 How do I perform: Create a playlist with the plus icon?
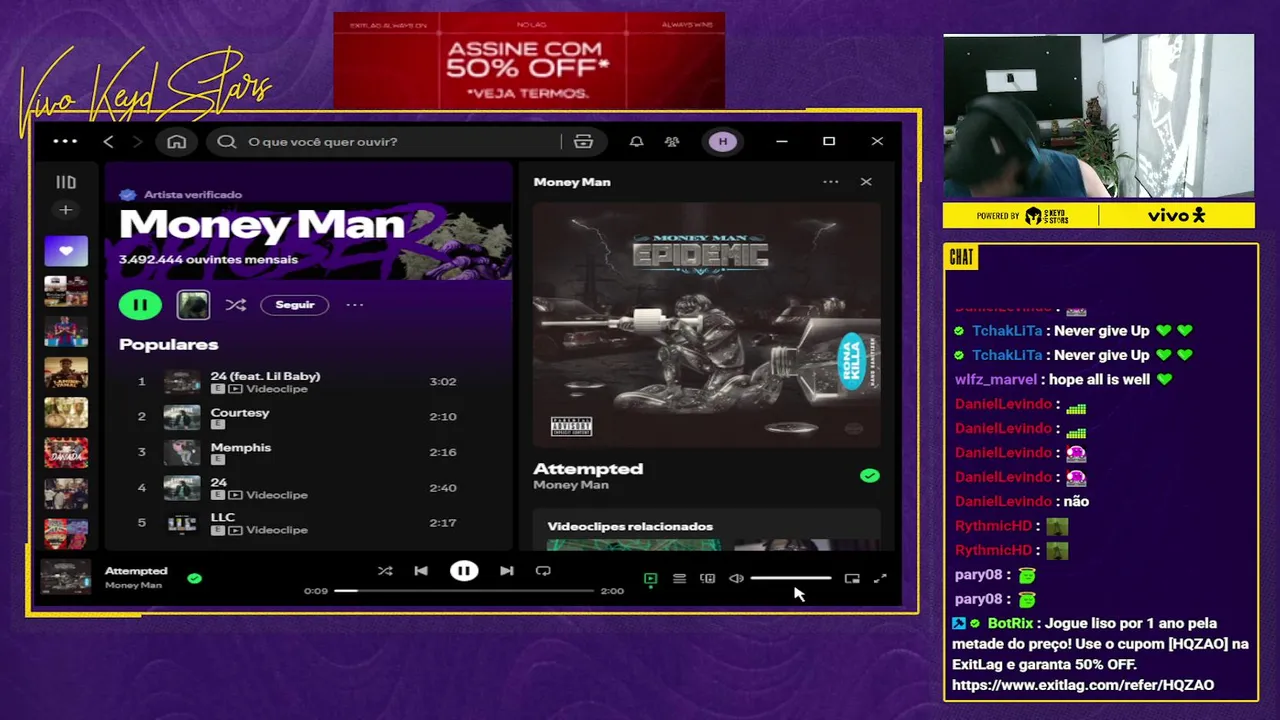[x=66, y=210]
